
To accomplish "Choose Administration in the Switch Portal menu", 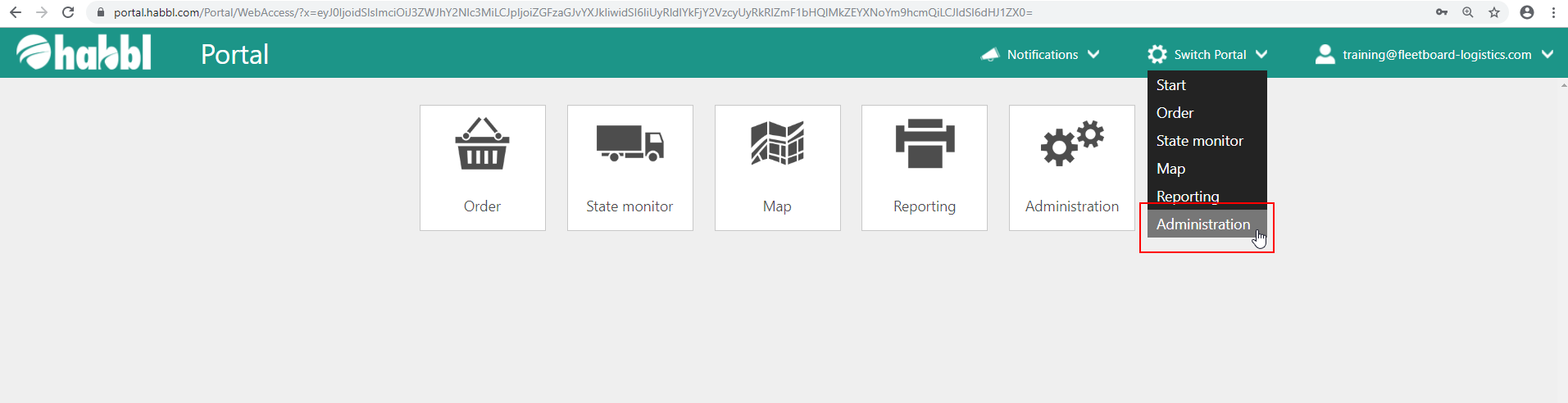I will tap(1202, 224).
